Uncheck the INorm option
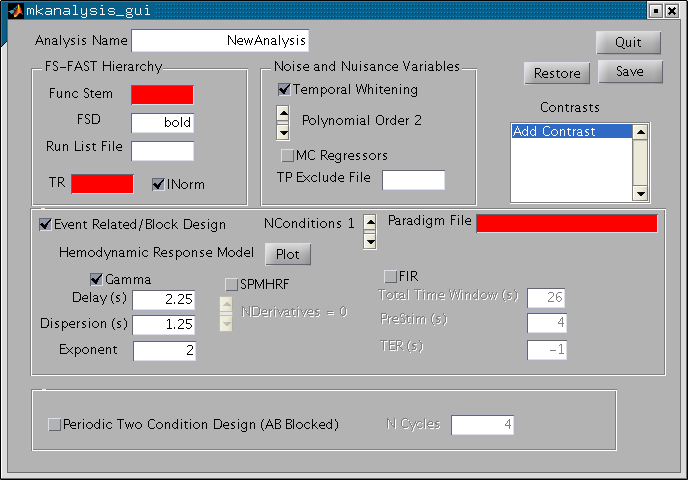The width and height of the screenshot is (688, 480). pyautogui.click(x=158, y=184)
